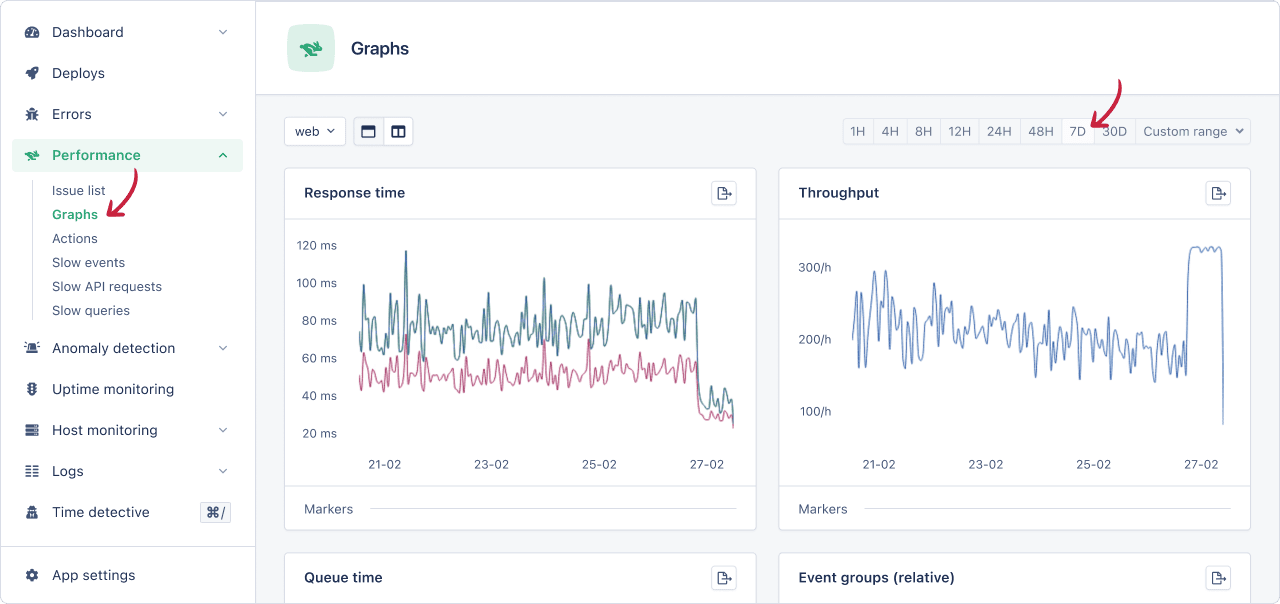Click the Host monitoring icon
1280x604 pixels.
32,430
